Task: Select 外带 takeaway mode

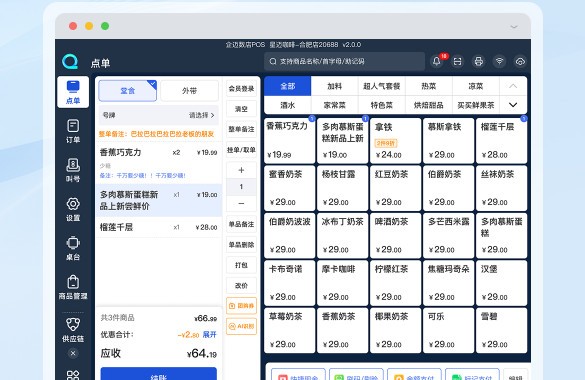Action: (x=190, y=91)
